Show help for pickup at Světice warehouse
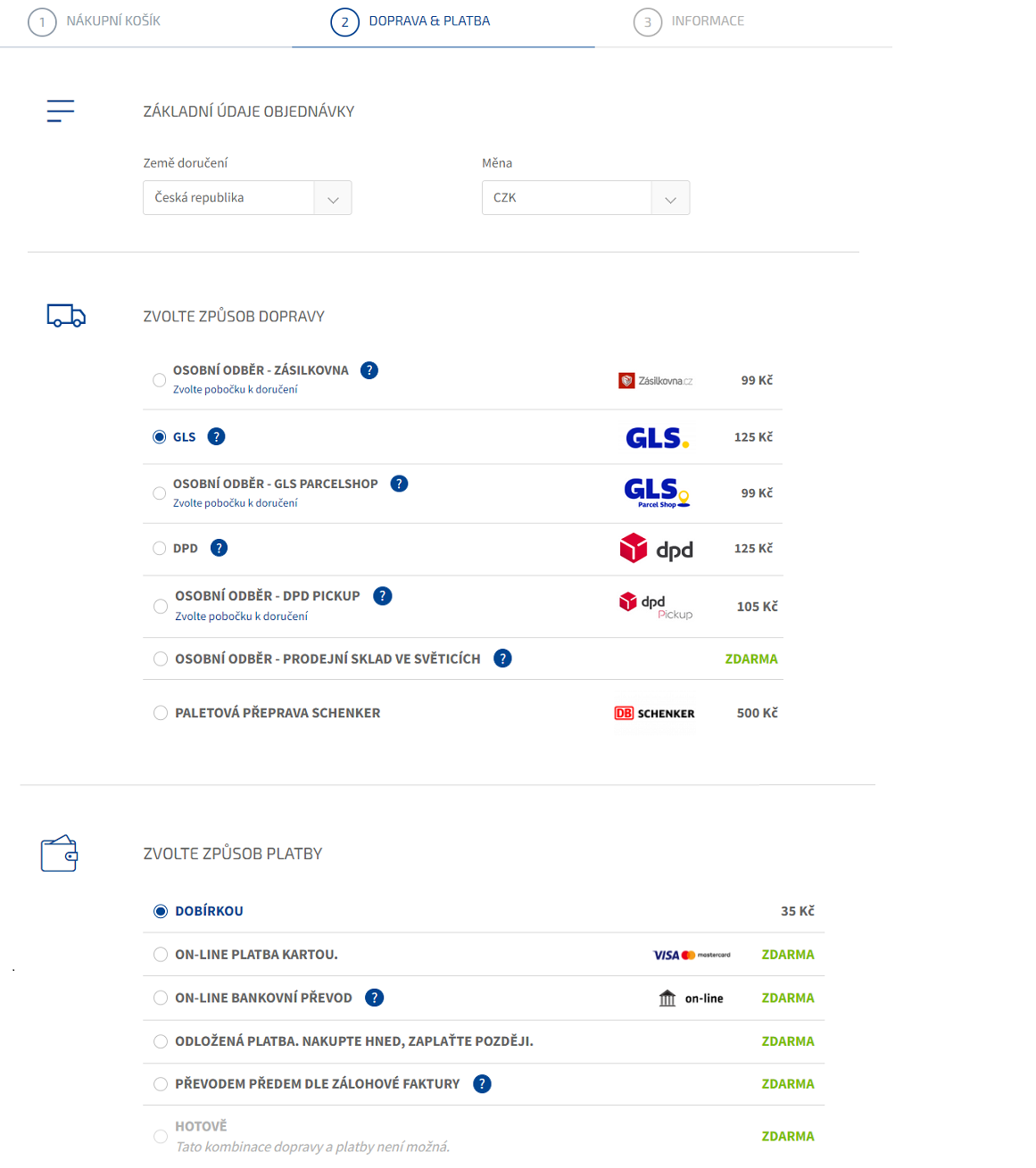This screenshot has width=1036, height=1168. coord(502,659)
